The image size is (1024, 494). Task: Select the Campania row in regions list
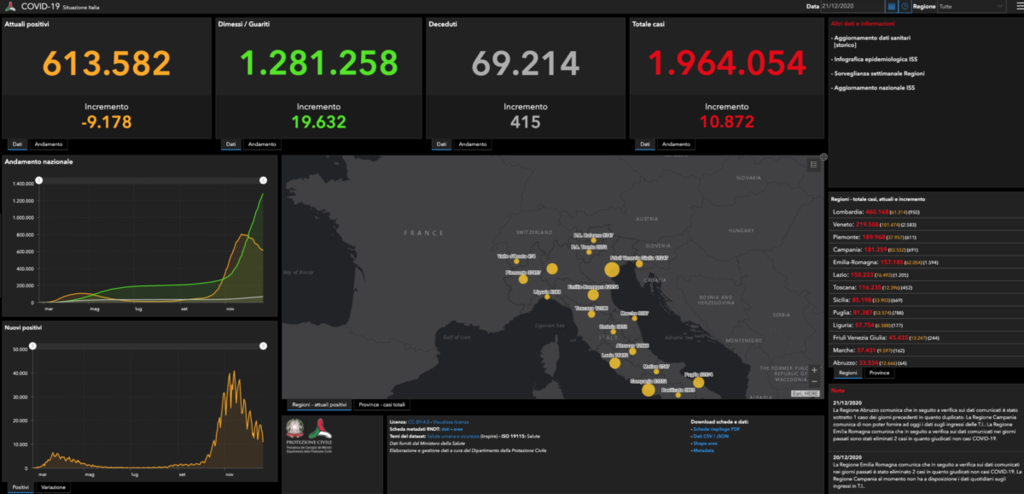(x=924, y=249)
